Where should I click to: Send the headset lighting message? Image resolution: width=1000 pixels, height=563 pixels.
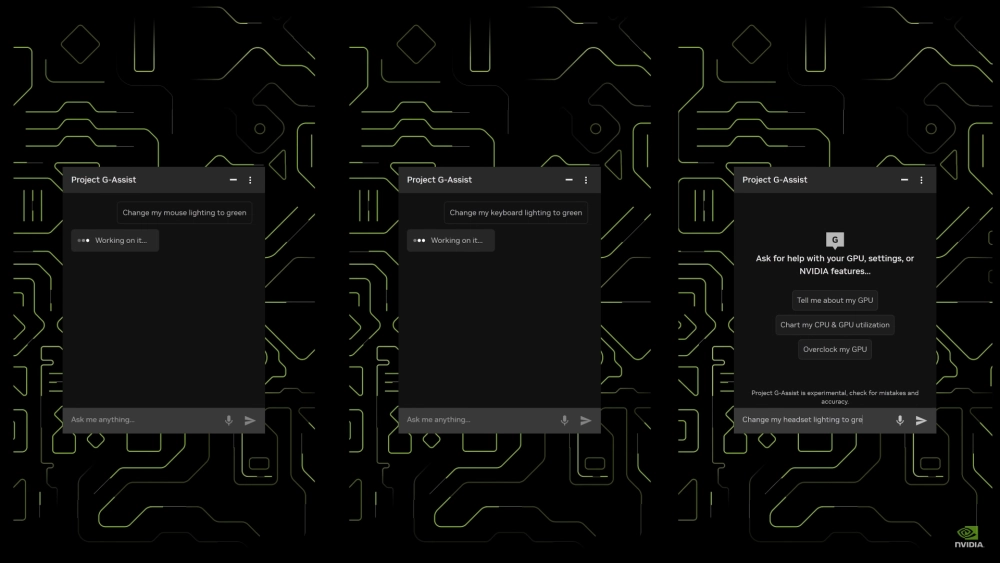coord(921,420)
